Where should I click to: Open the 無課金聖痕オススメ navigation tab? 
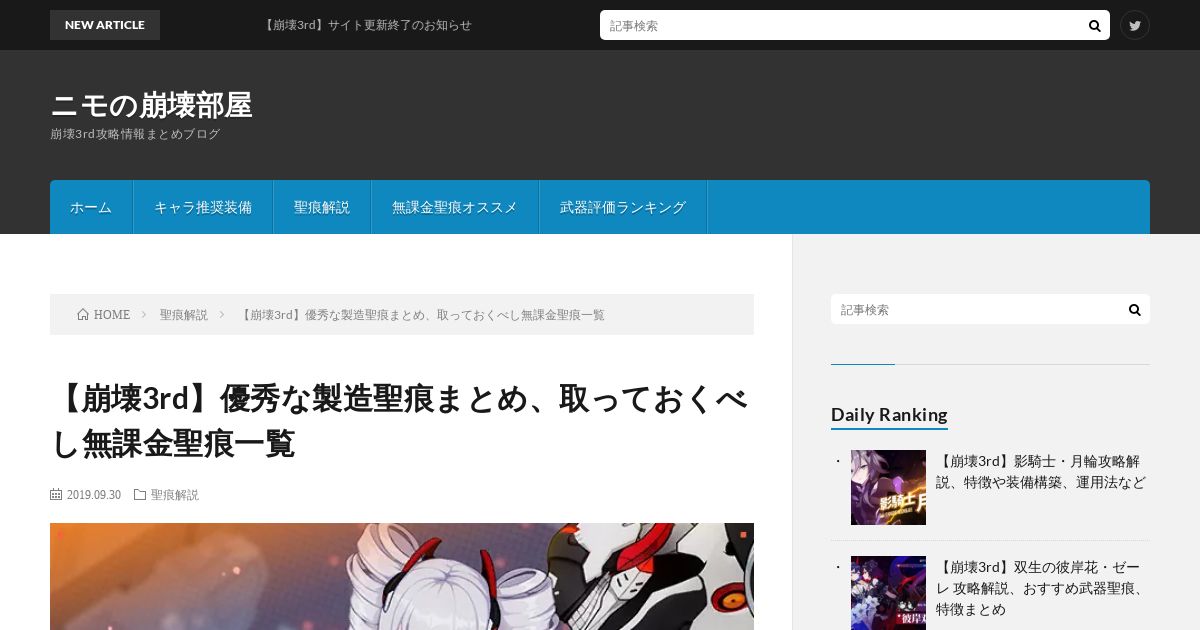point(455,207)
